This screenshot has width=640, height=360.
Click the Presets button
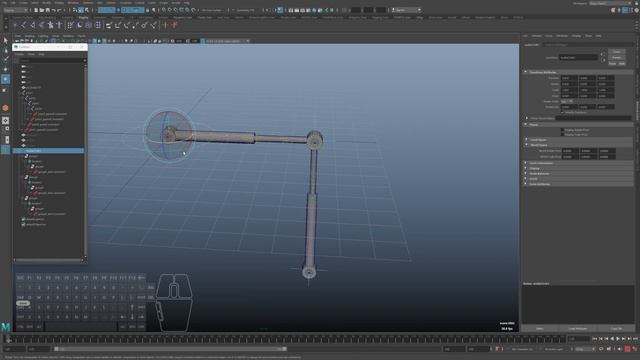(x=616, y=58)
